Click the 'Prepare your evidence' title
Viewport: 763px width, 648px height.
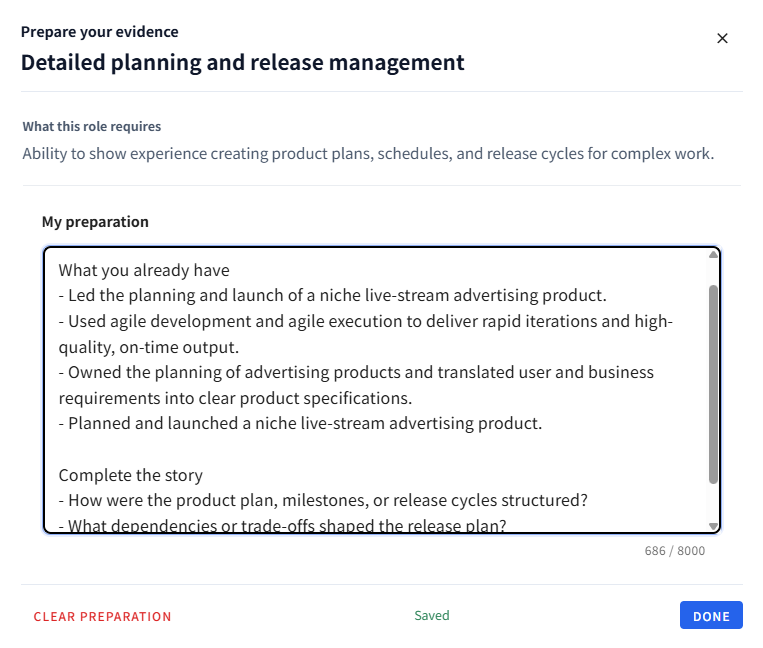pyautogui.click(x=100, y=32)
